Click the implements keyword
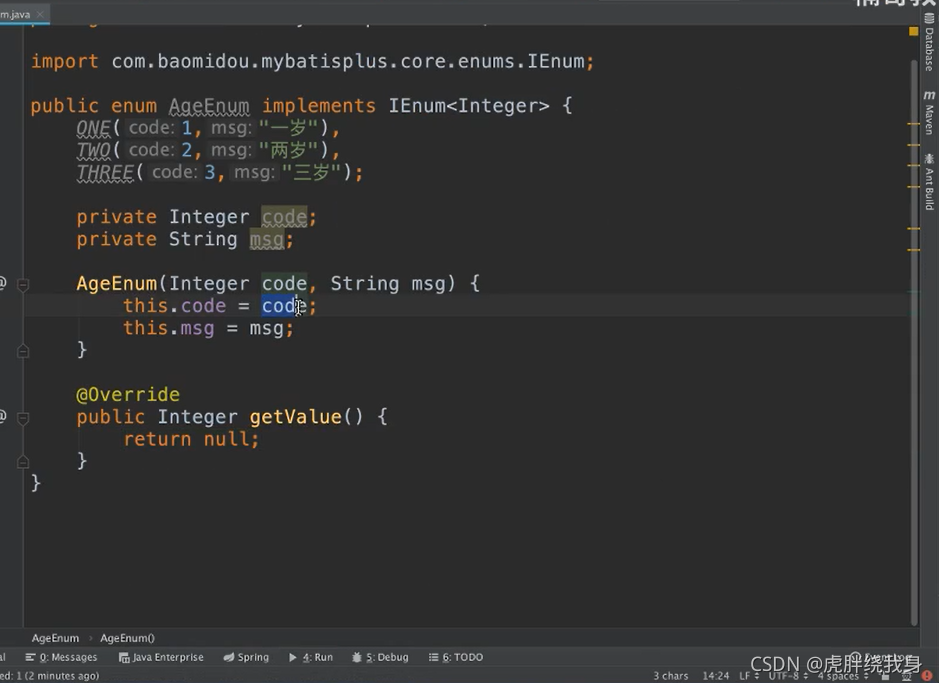 pyautogui.click(x=319, y=107)
